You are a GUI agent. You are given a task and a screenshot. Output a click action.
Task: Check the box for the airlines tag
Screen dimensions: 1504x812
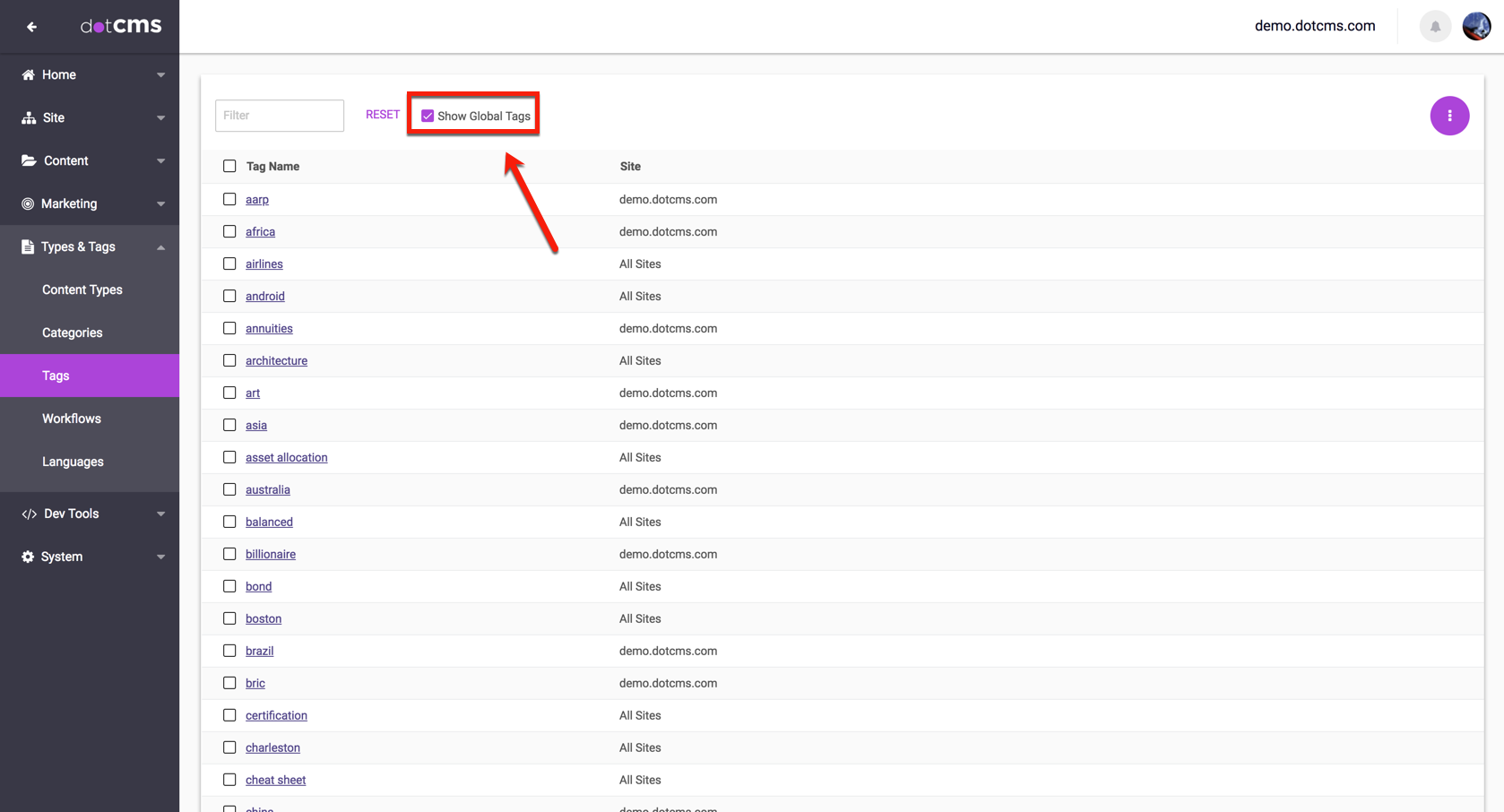pos(229,263)
